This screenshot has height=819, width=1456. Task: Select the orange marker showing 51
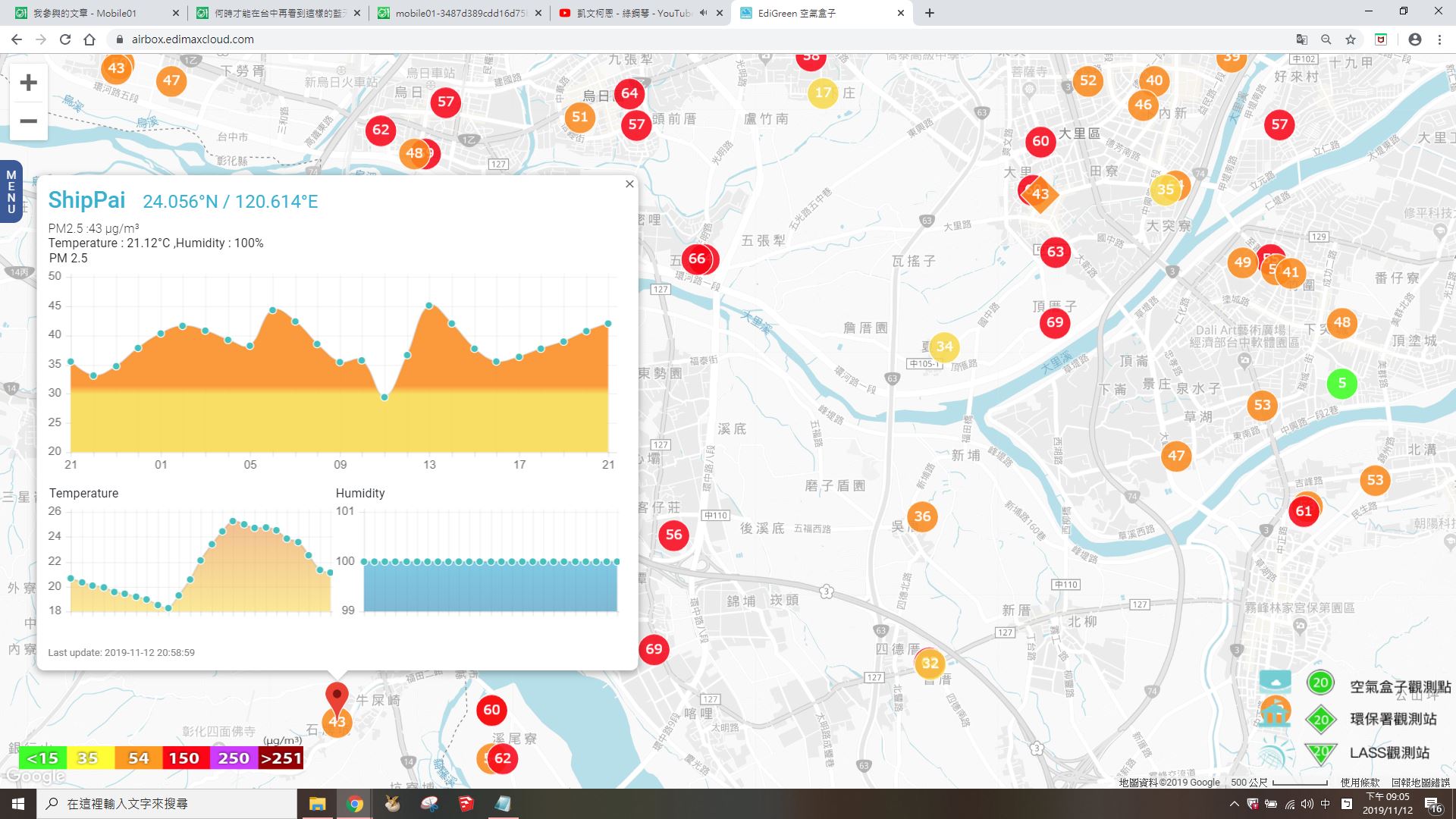click(580, 117)
